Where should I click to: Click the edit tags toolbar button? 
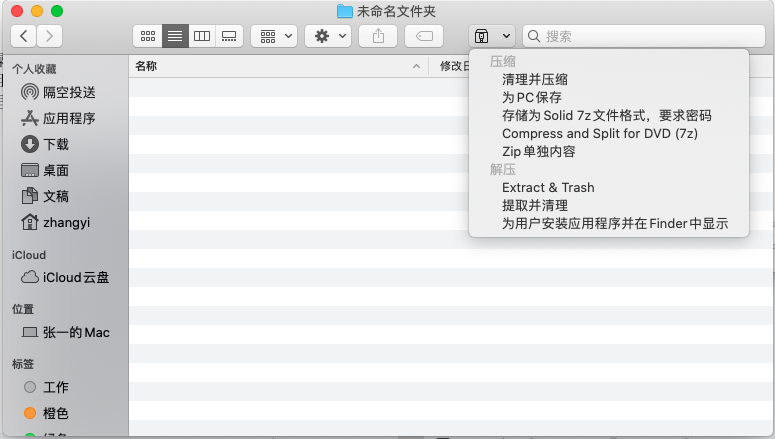[424, 36]
